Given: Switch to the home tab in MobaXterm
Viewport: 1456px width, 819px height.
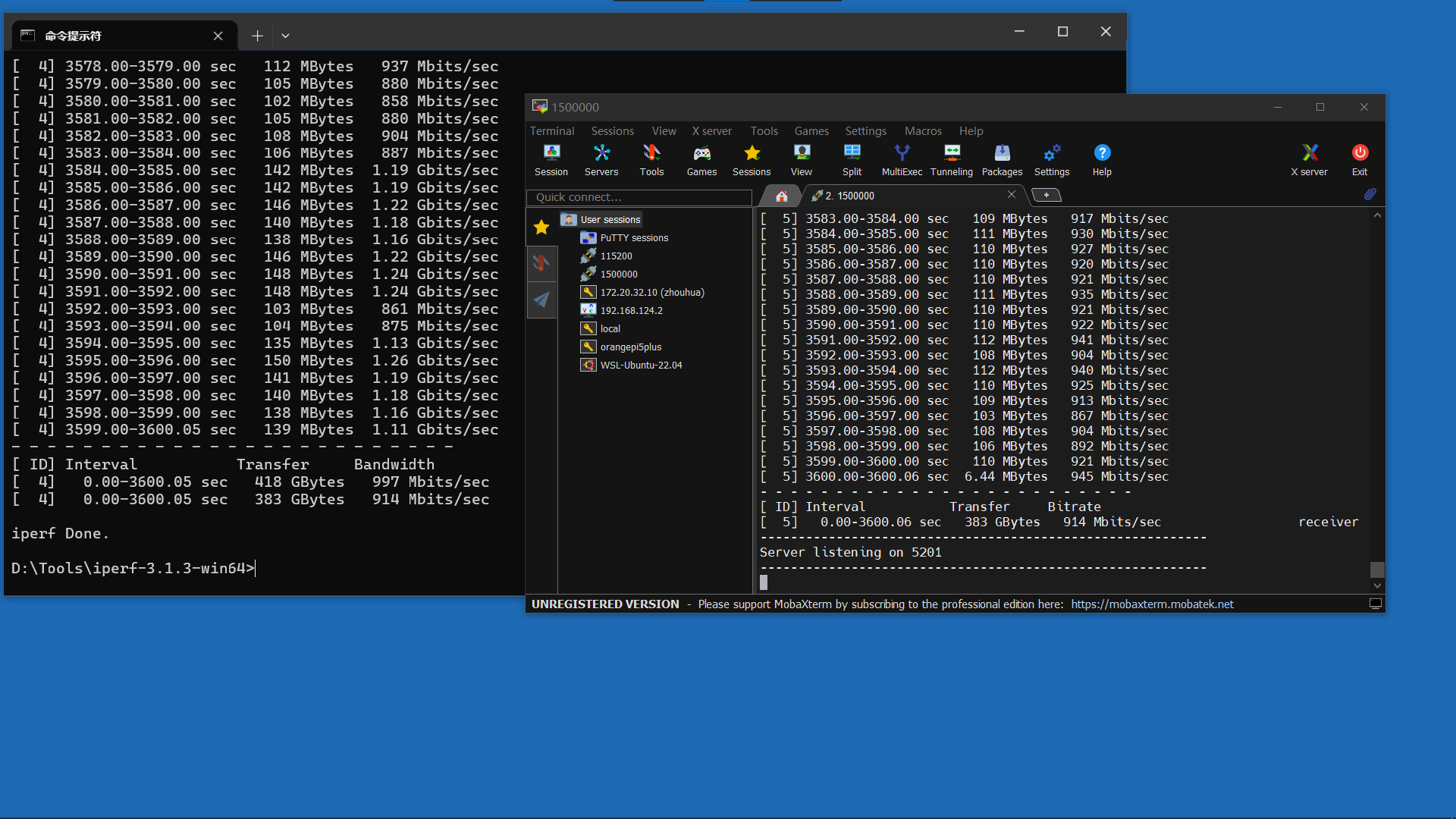Looking at the screenshot, I should pyautogui.click(x=782, y=196).
